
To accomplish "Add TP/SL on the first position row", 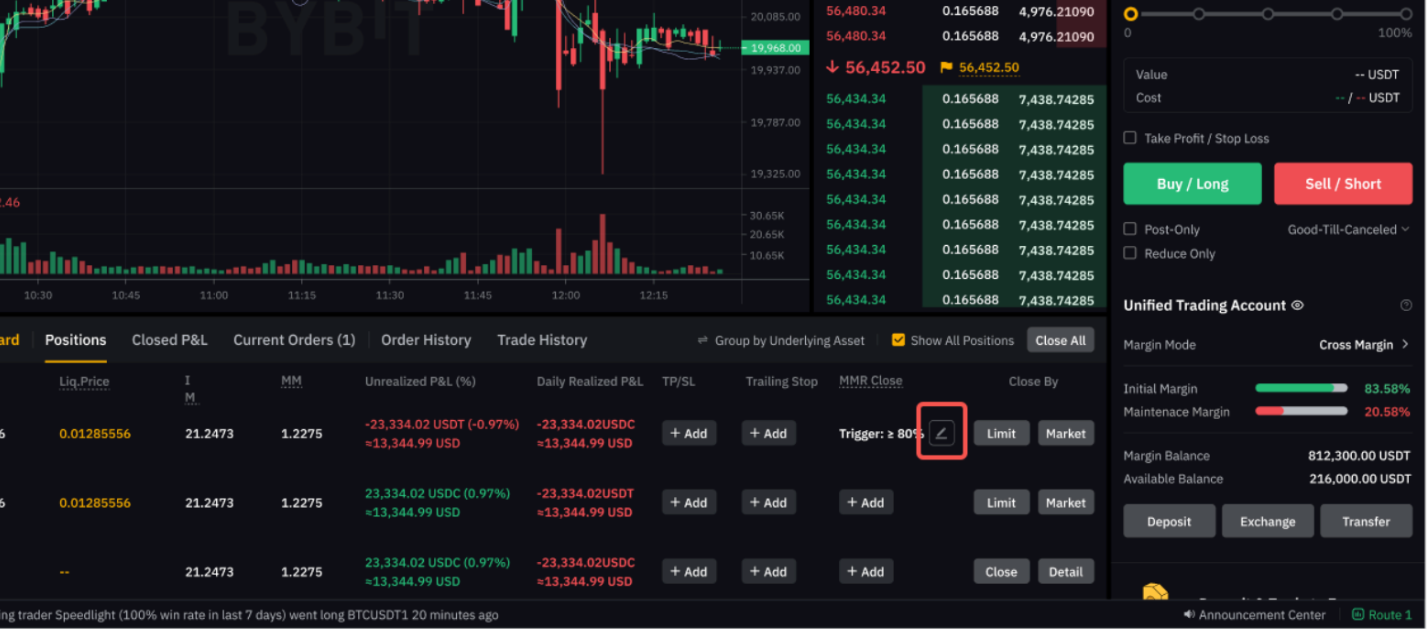I will click(689, 433).
